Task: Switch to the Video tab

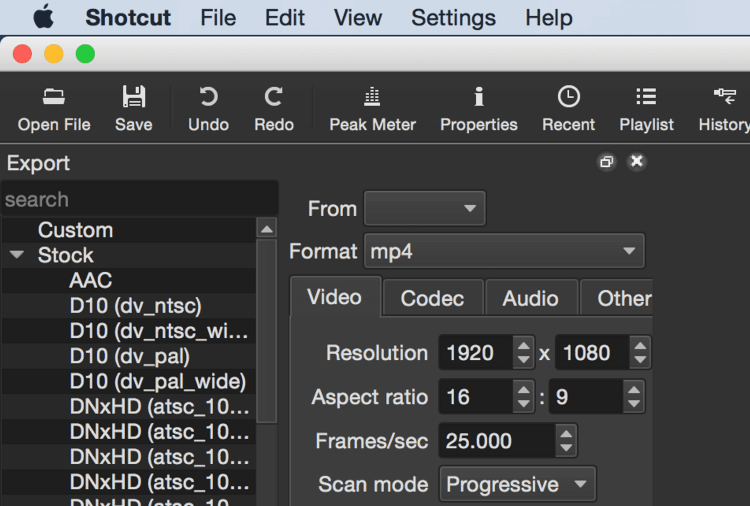Action: point(335,297)
